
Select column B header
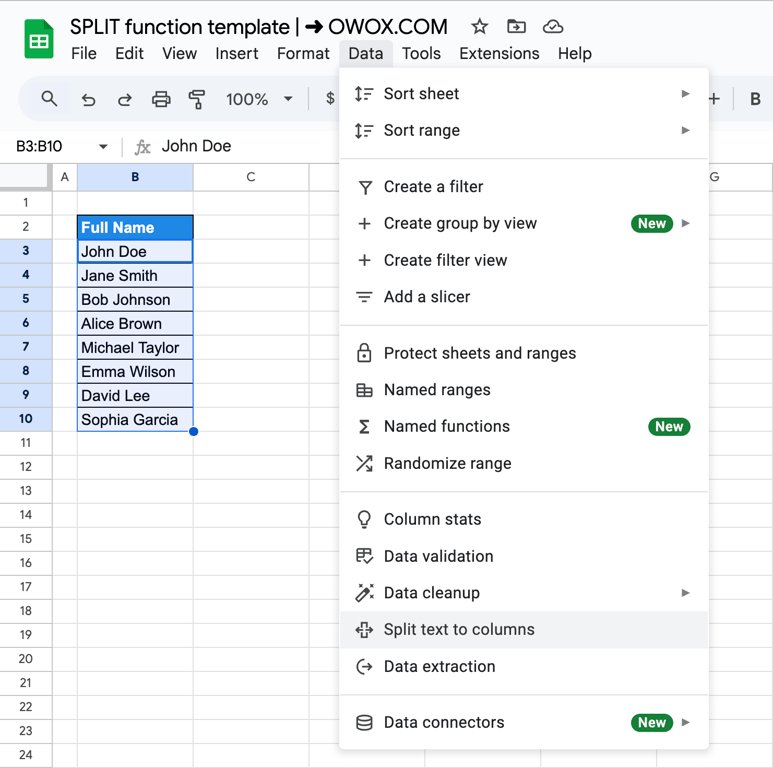pos(135,177)
